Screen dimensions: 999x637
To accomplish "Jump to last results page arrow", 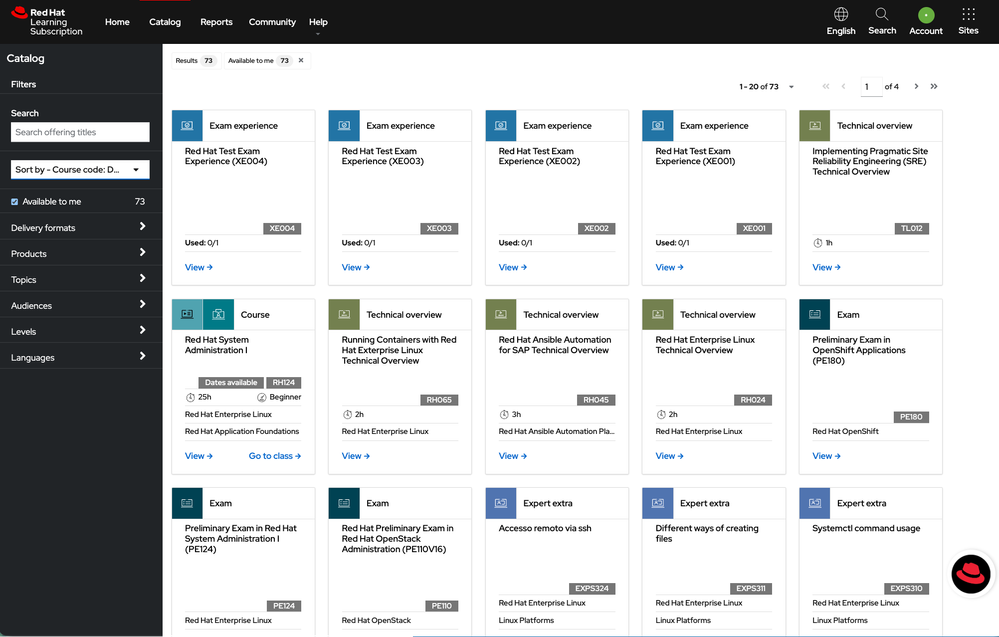I will (x=934, y=87).
